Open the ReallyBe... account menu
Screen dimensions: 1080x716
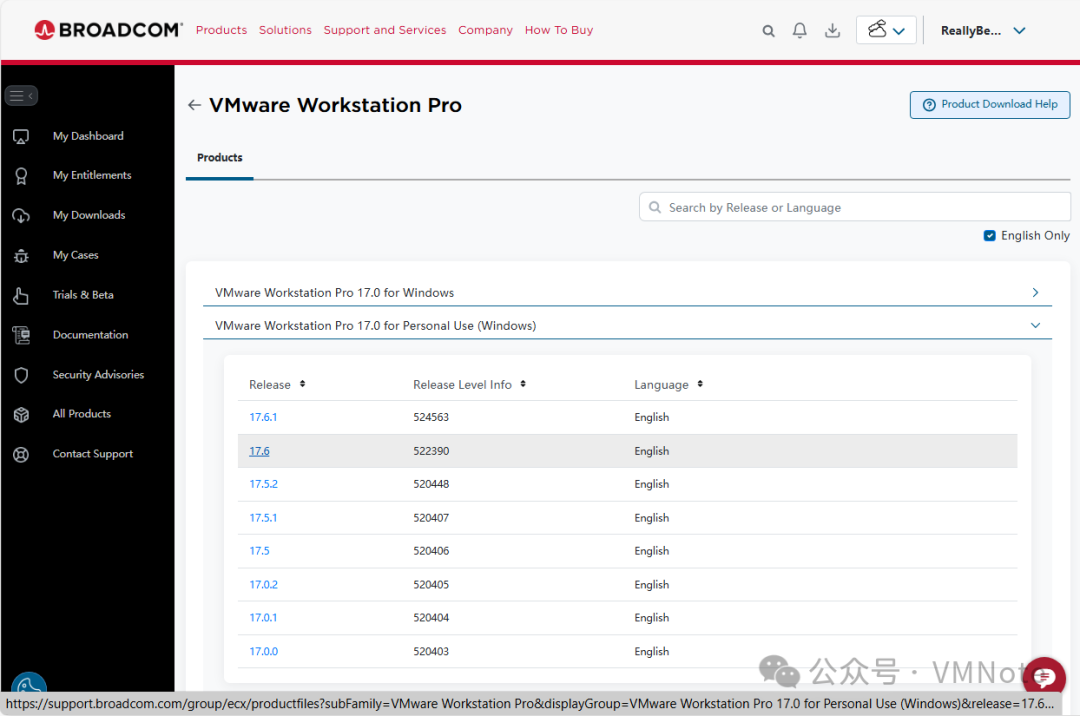click(x=983, y=30)
